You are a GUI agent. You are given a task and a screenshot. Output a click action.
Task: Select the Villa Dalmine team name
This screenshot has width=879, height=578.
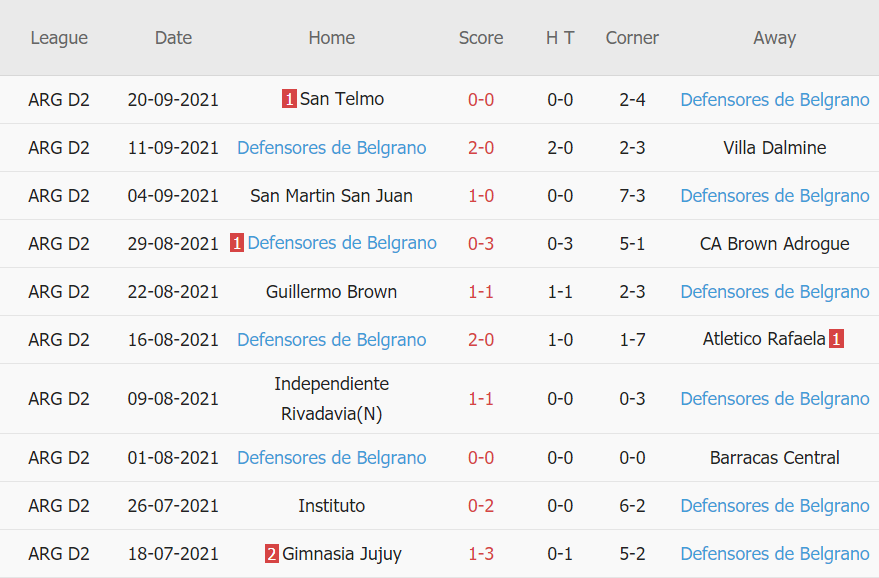(774, 148)
